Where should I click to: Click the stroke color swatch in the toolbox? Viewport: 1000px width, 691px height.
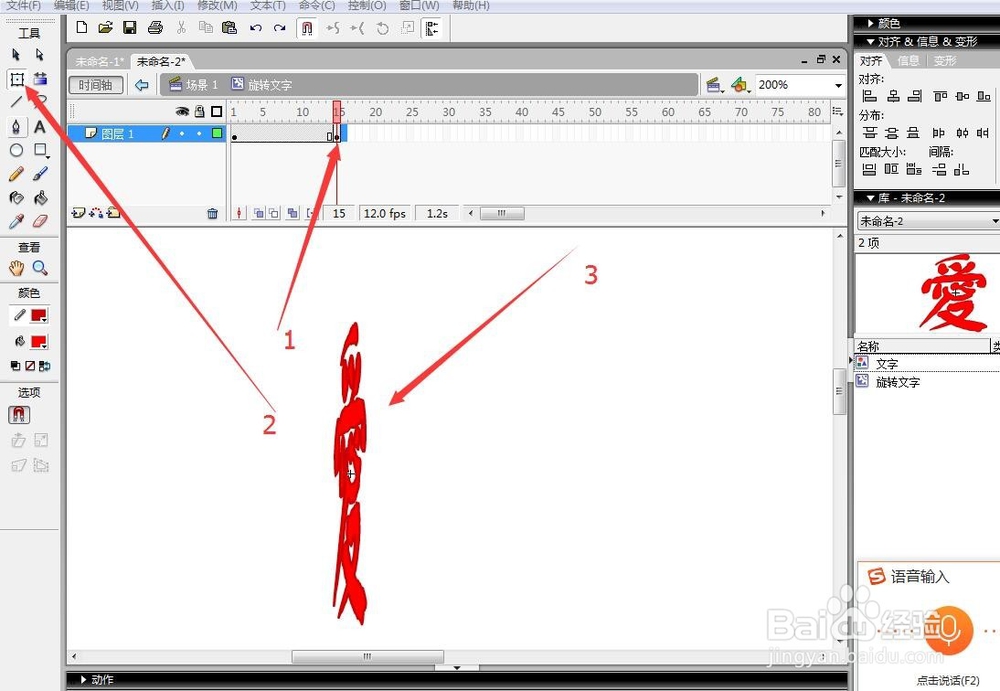point(38,314)
